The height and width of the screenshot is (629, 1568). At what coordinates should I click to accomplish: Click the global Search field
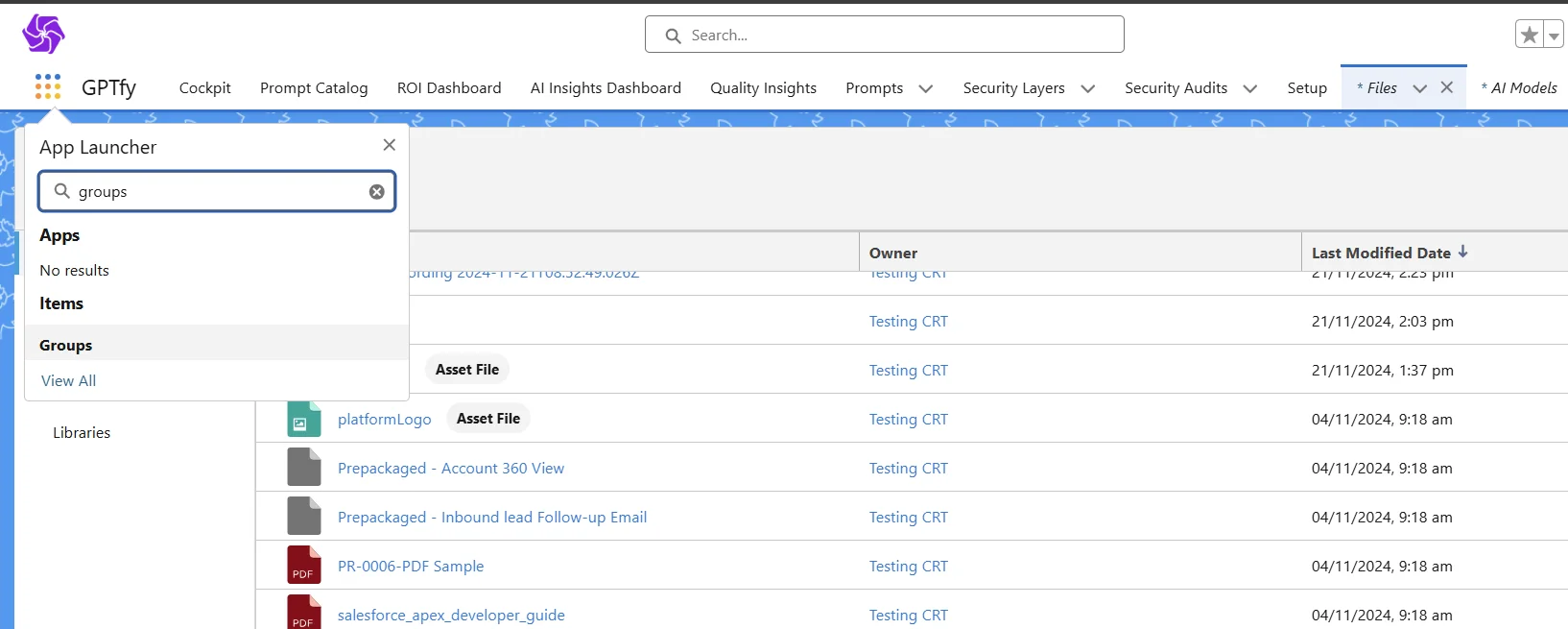884,35
